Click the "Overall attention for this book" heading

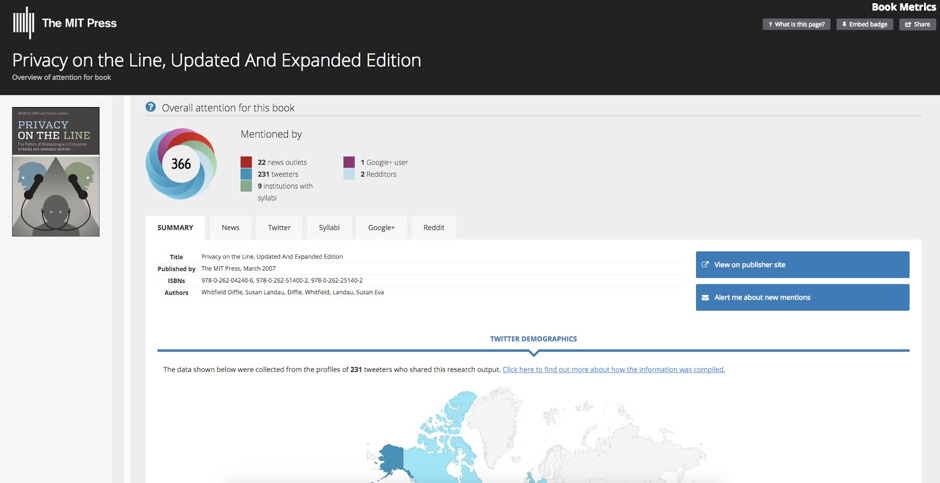[x=228, y=108]
